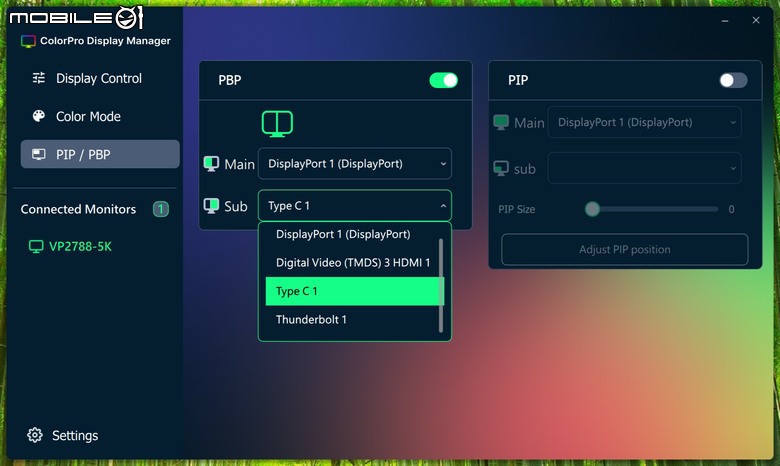Click the PBP Sub monitor icon
The height and width of the screenshot is (466, 780).
point(211,206)
